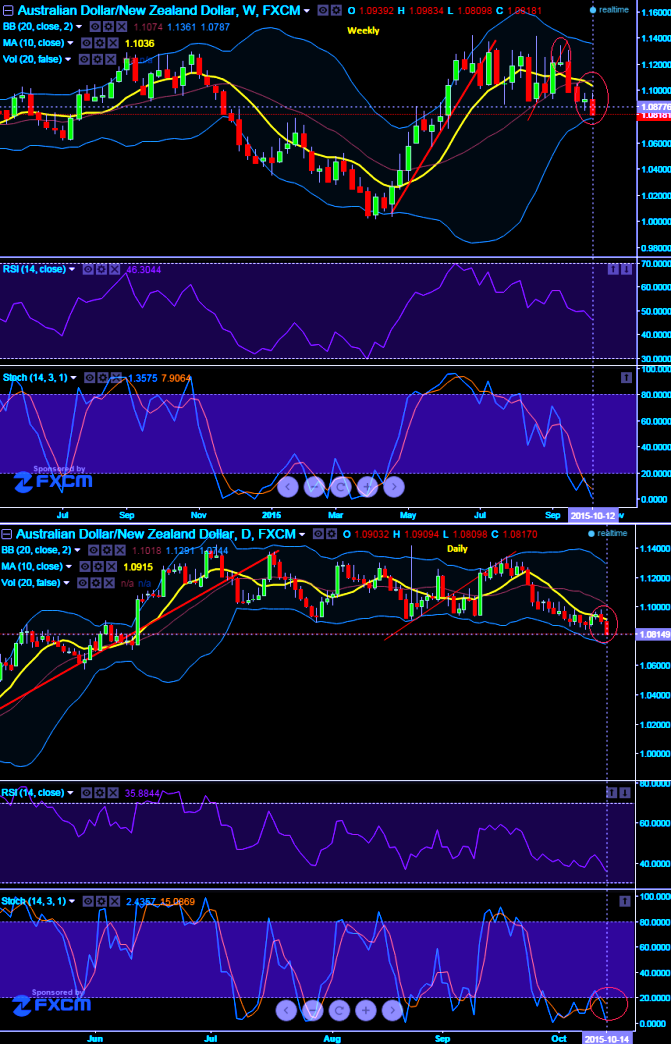Zoom in daily chart with plus button
671x1044 pixels.
[x=365, y=1010]
